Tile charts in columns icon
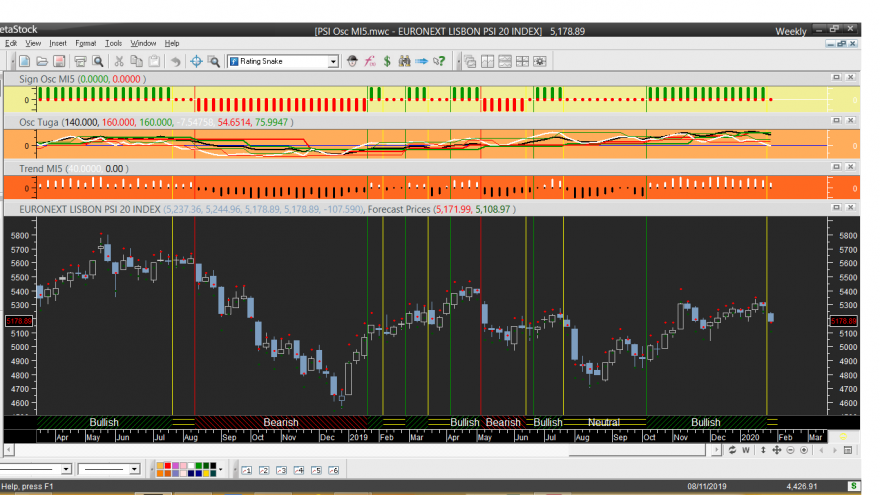Screen dimensions: 880x495 pyautogui.click(x=487, y=61)
